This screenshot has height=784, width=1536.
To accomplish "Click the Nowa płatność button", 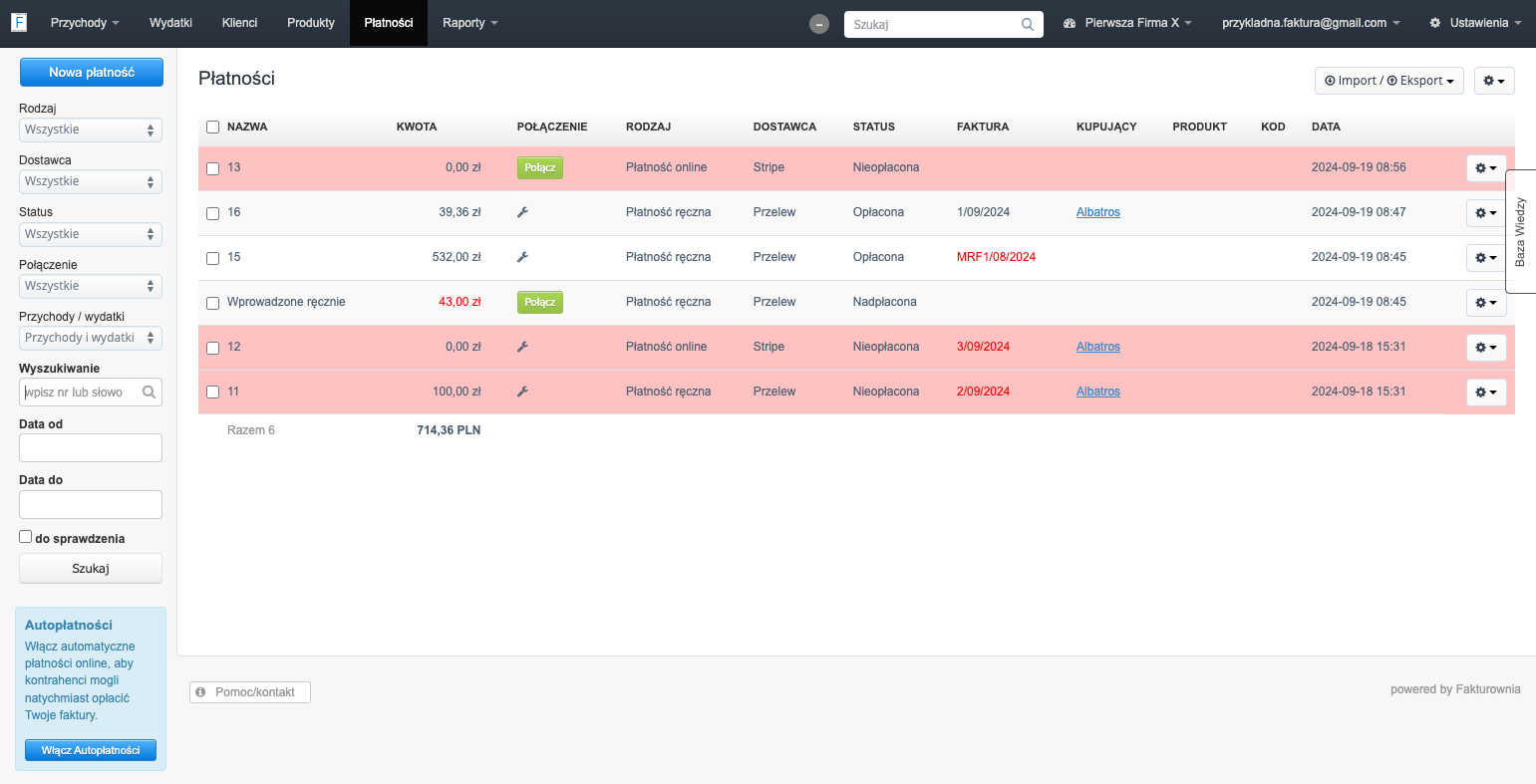I will point(92,72).
